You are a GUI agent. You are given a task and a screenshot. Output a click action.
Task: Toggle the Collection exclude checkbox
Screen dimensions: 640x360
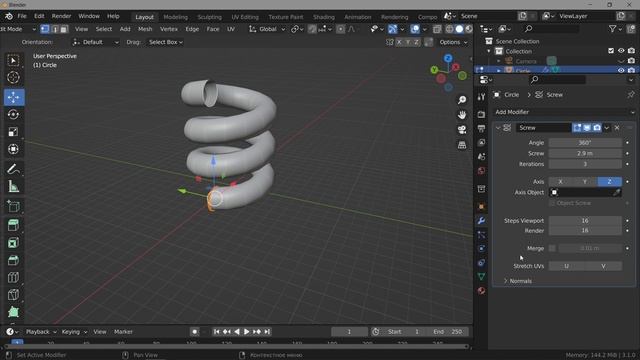611,51
